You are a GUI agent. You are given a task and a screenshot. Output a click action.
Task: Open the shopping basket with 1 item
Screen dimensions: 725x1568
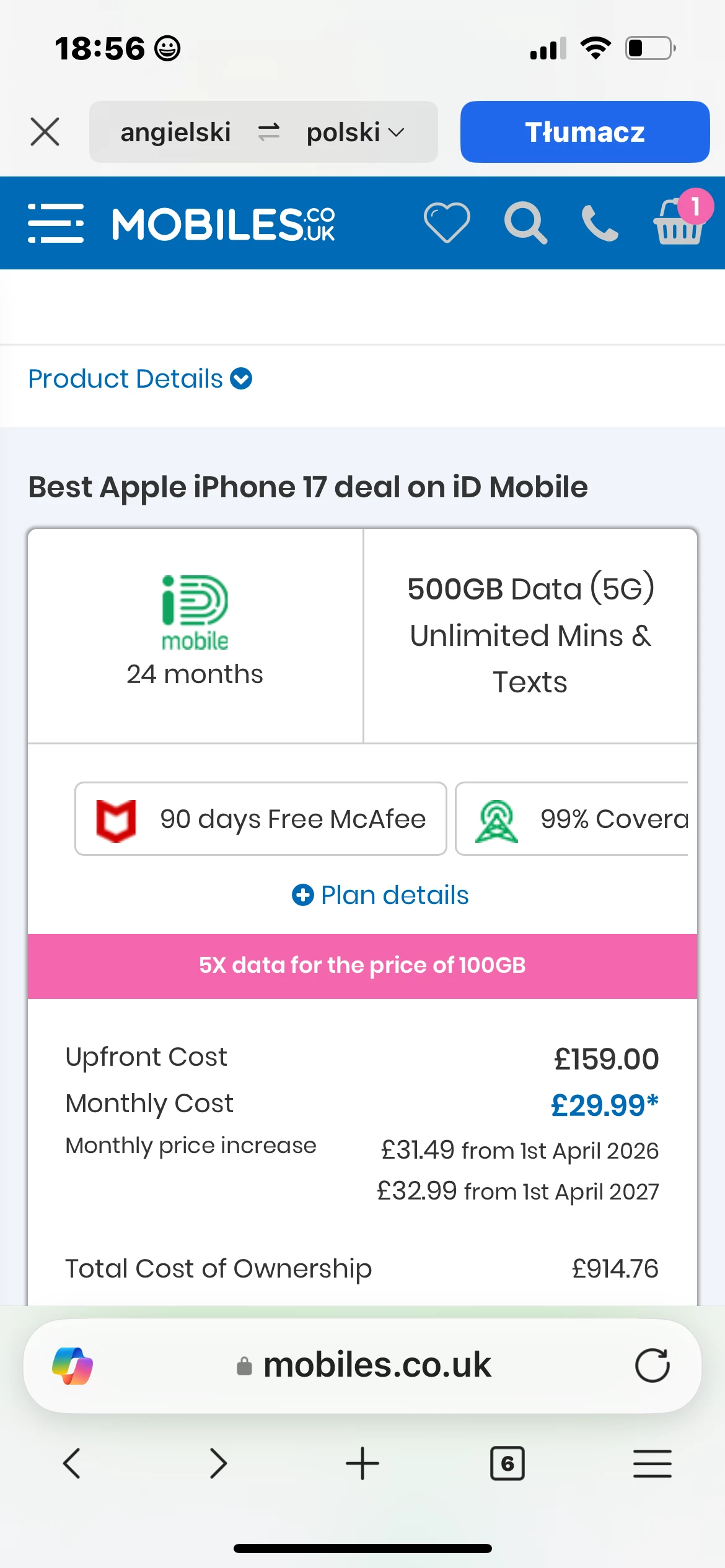(679, 223)
